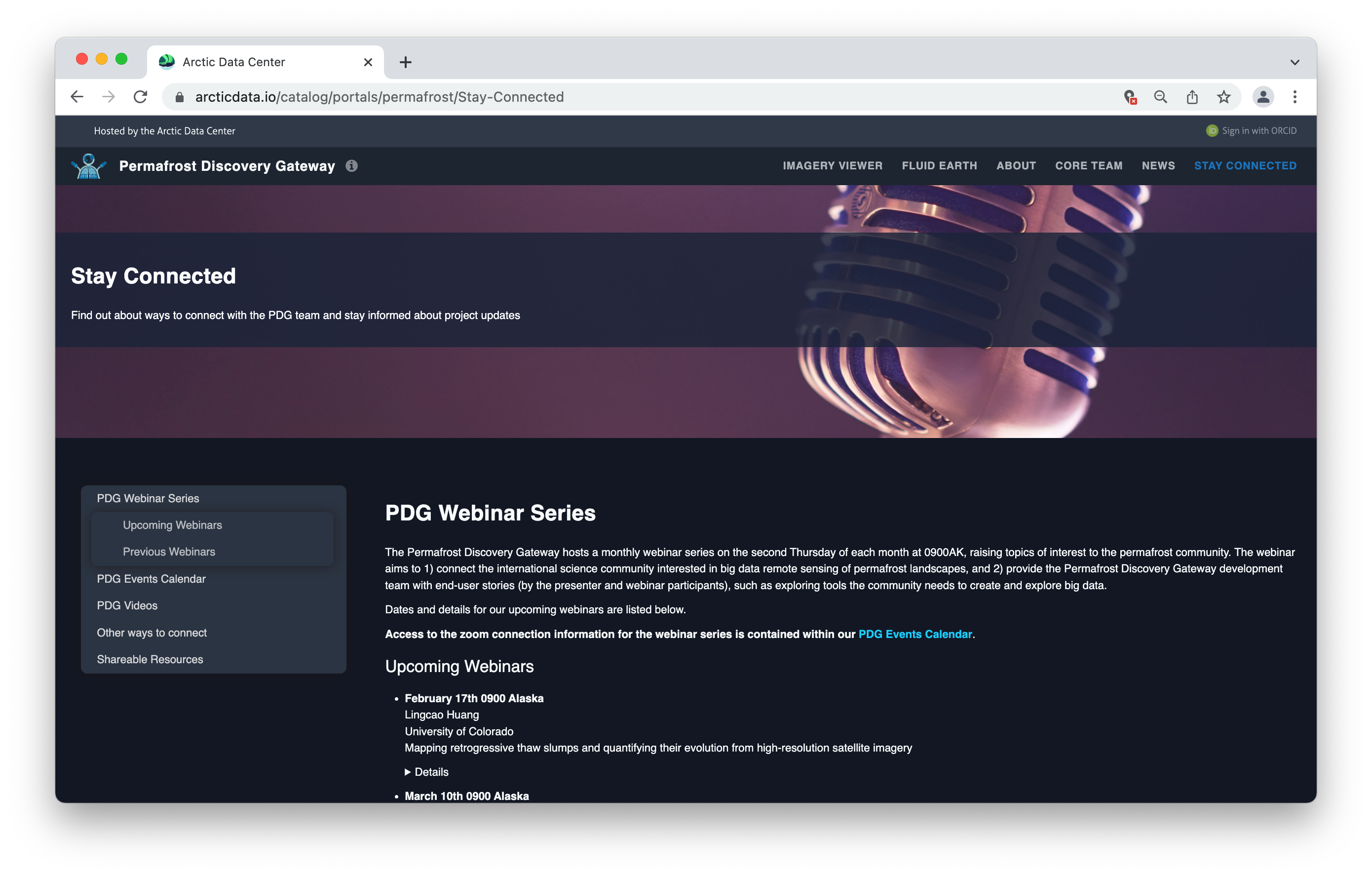Select the Stay Connected nav item

pyautogui.click(x=1245, y=165)
